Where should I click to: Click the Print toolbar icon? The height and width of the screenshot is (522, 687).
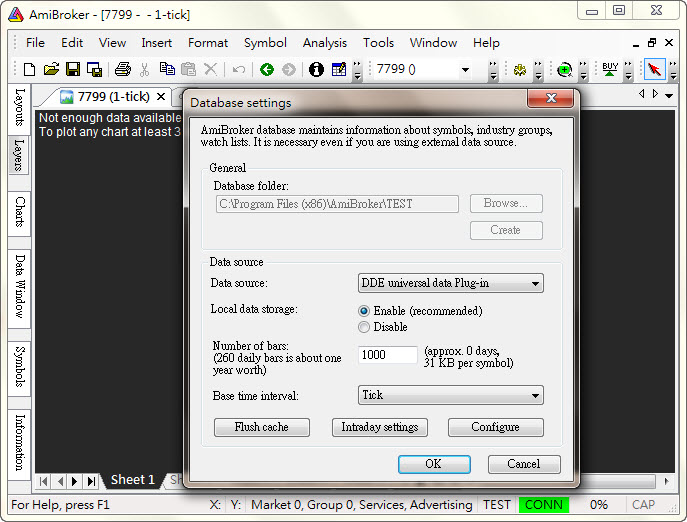pos(123,69)
